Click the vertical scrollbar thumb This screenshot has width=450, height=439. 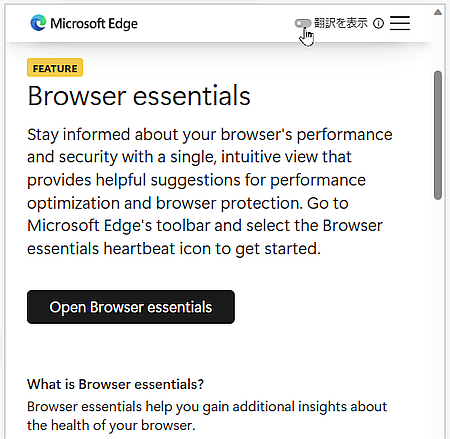(x=438, y=135)
